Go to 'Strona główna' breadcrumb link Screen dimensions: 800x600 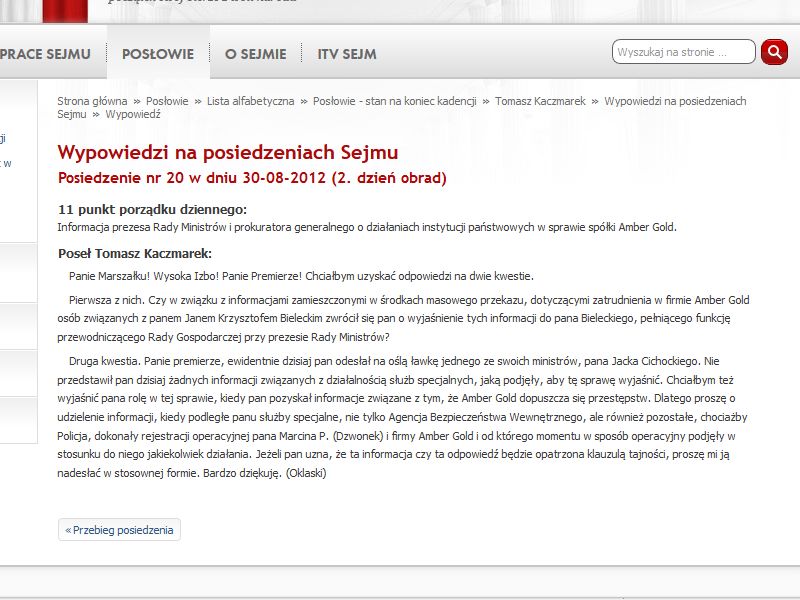pyautogui.click(x=92, y=101)
